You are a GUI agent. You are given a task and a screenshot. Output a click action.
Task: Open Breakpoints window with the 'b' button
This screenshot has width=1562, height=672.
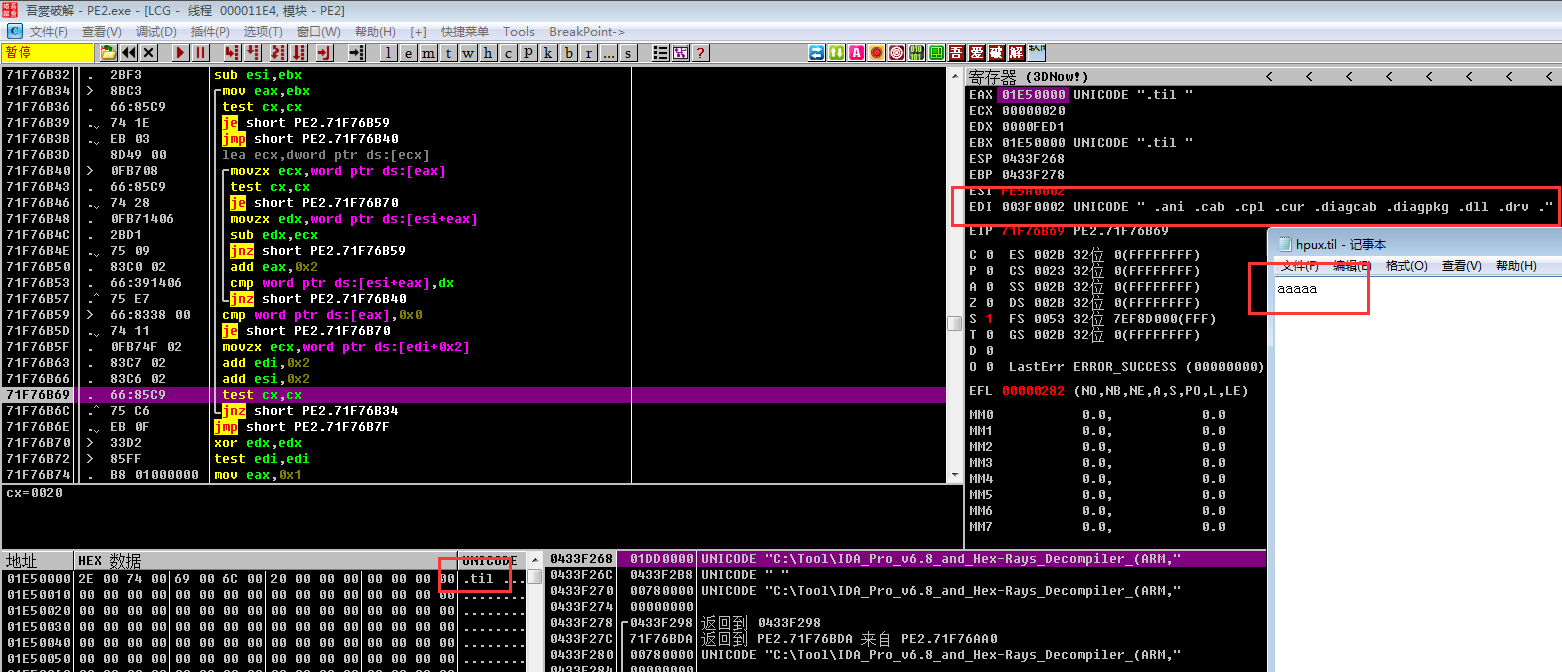point(568,53)
